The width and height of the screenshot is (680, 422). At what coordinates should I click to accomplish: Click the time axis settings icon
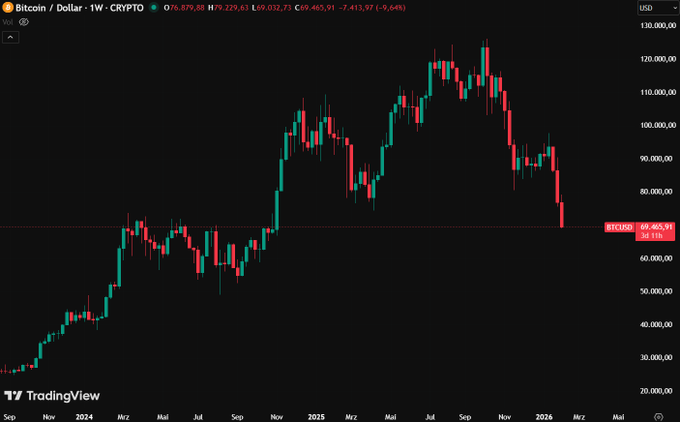657,414
